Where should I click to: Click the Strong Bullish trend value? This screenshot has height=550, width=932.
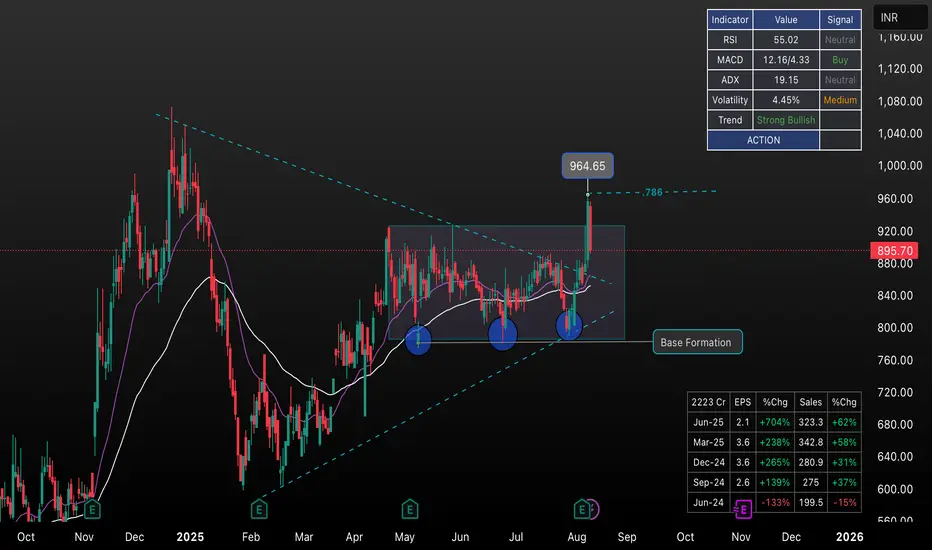pos(786,120)
